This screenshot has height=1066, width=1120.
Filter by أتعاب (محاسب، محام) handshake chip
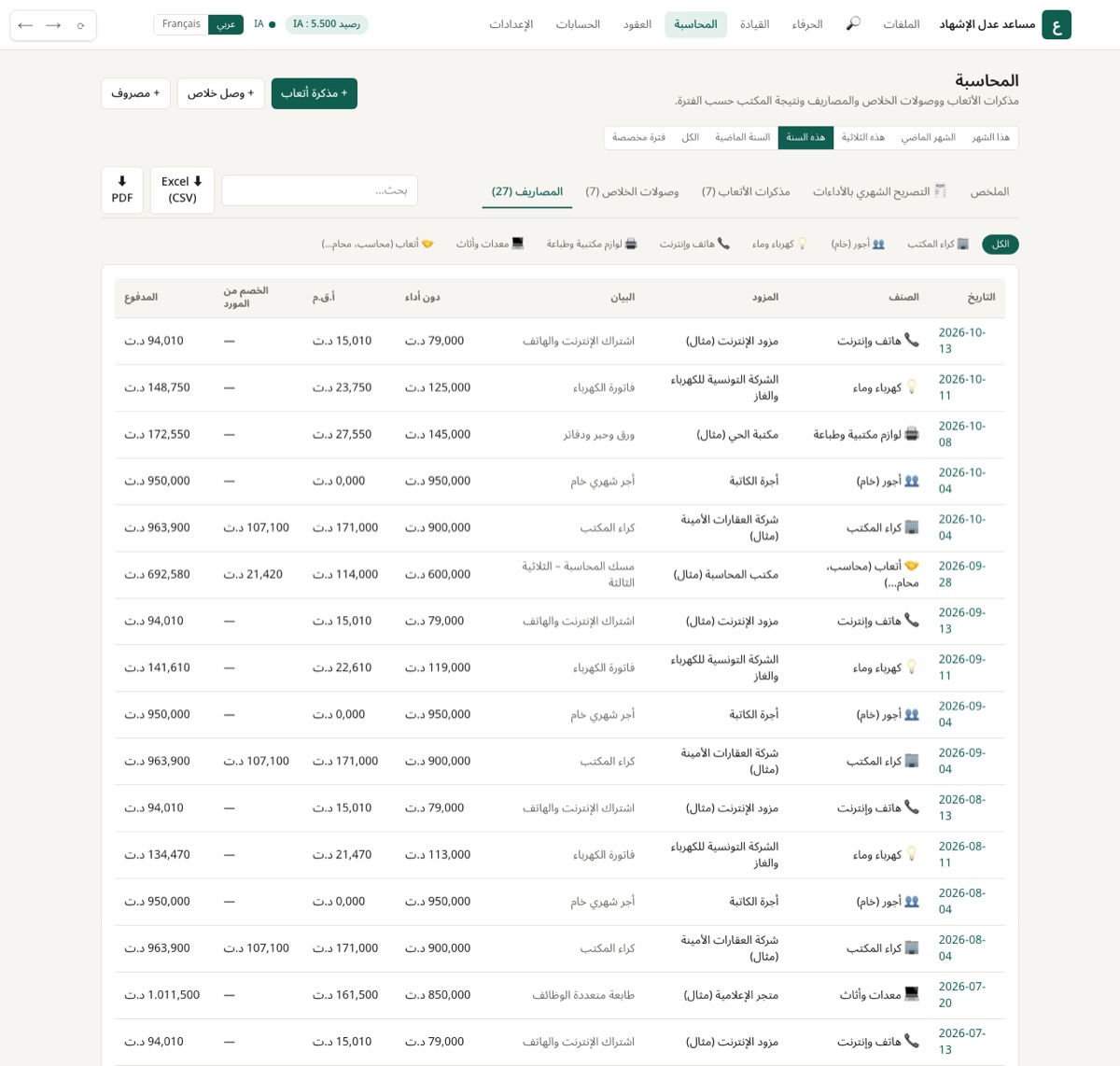coord(377,244)
